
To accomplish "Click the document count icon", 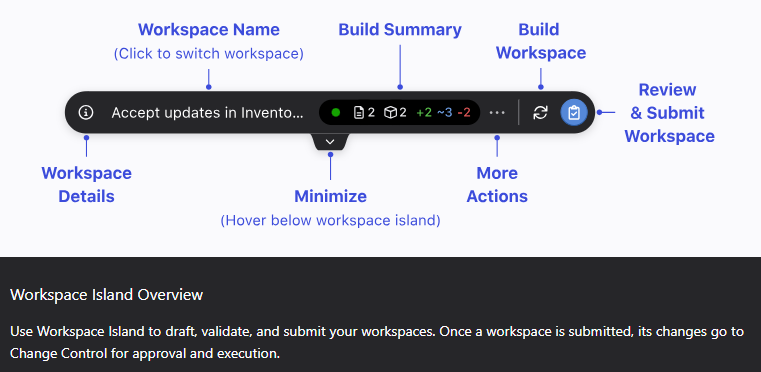I will [359, 113].
